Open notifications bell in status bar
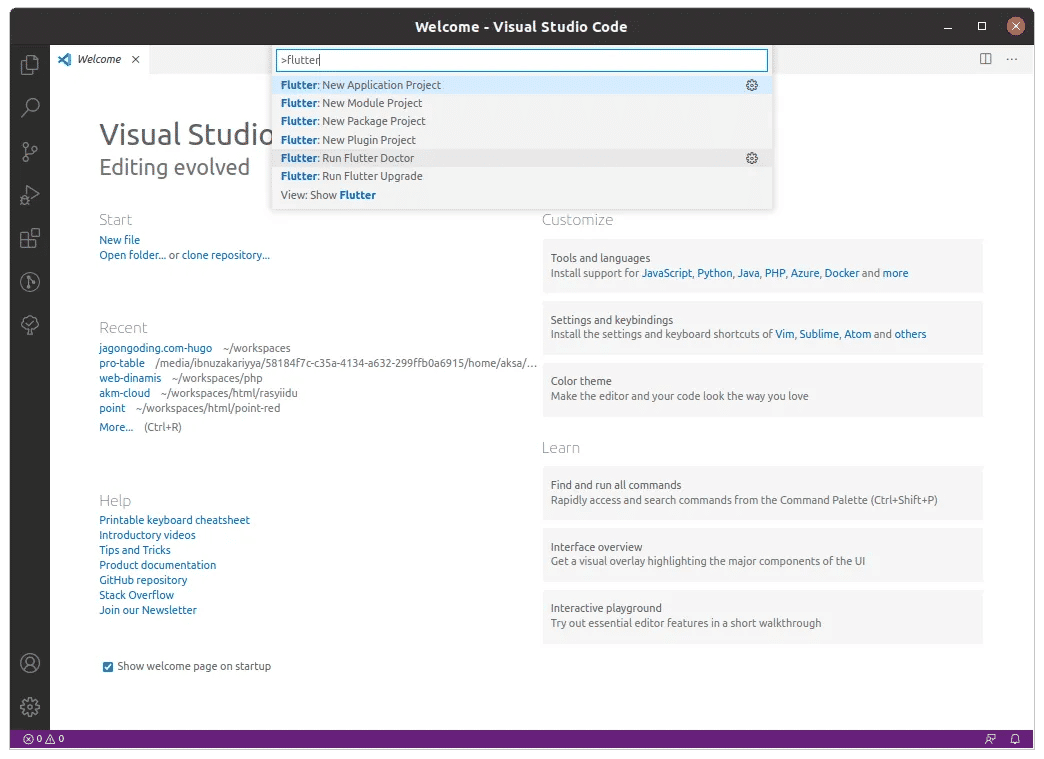Image resolution: width=1044 pixels, height=759 pixels. click(1015, 738)
